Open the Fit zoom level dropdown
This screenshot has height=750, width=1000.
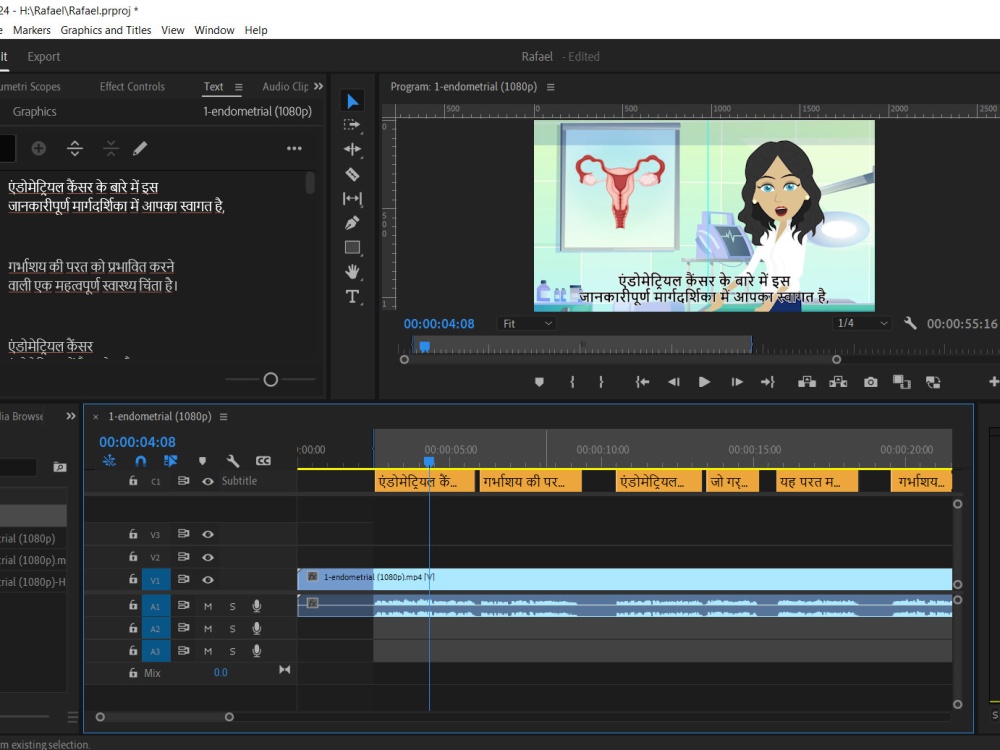pyautogui.click(x=527, y=323)
